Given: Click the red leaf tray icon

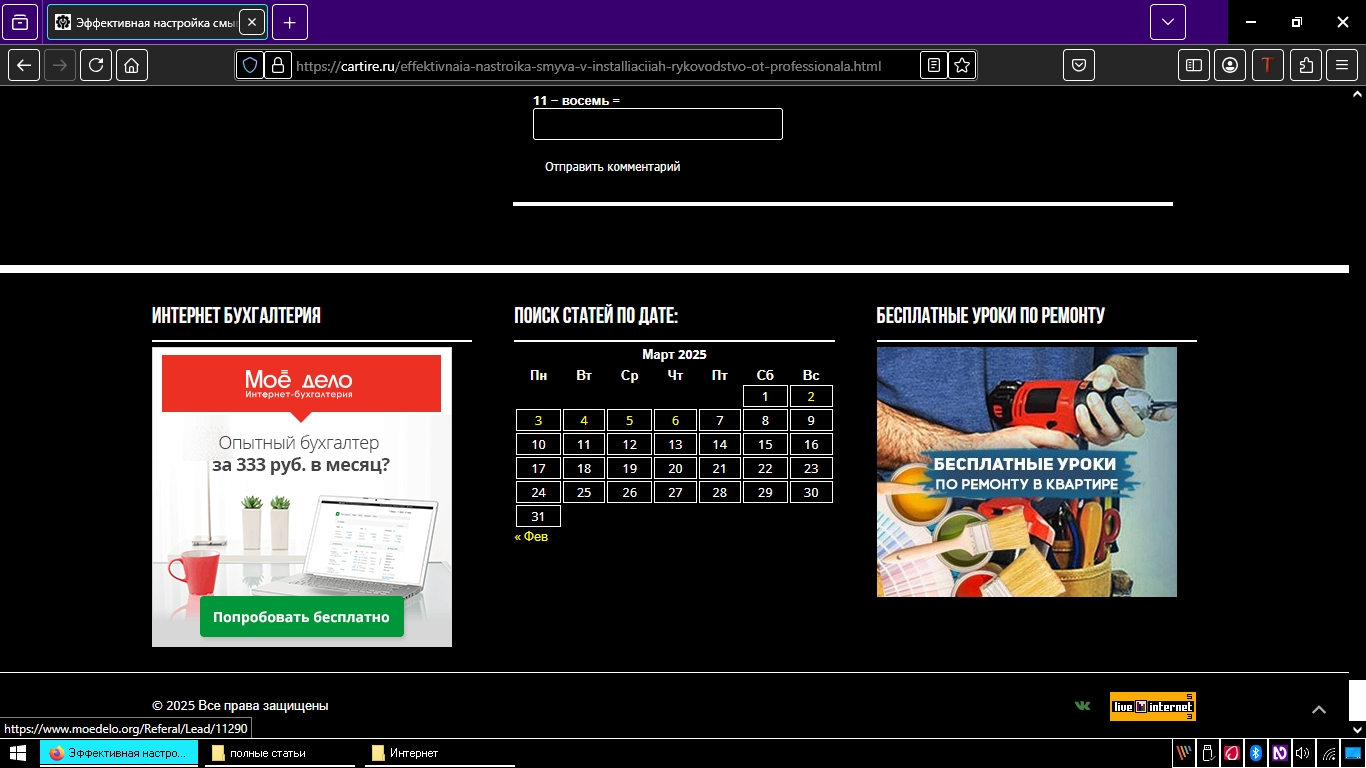Looking at the screenshot, I should (x=1232, y=753).
